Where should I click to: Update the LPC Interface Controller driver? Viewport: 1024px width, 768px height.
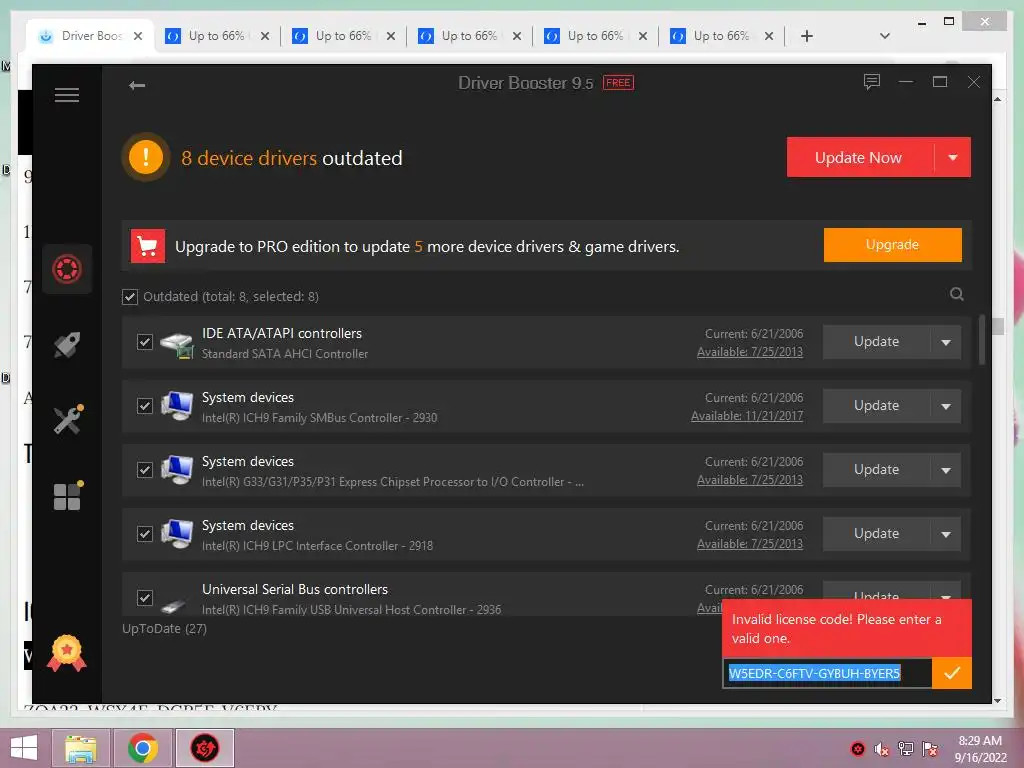click(876, 534)
